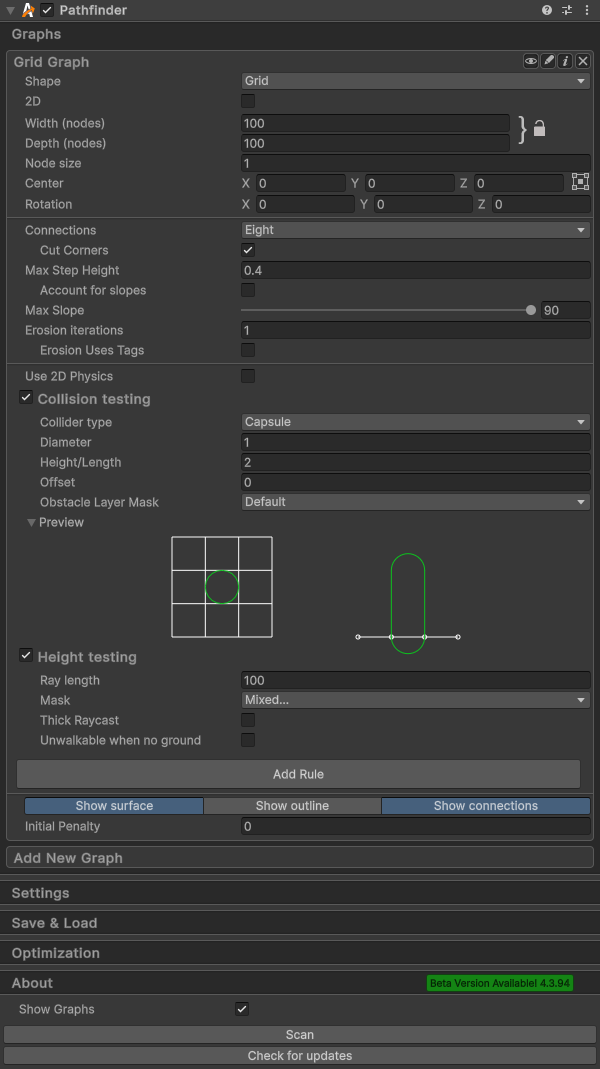Toggle Grid Graph visibility eye icon
Screen dimensions: 600x1069
[531, 62]
